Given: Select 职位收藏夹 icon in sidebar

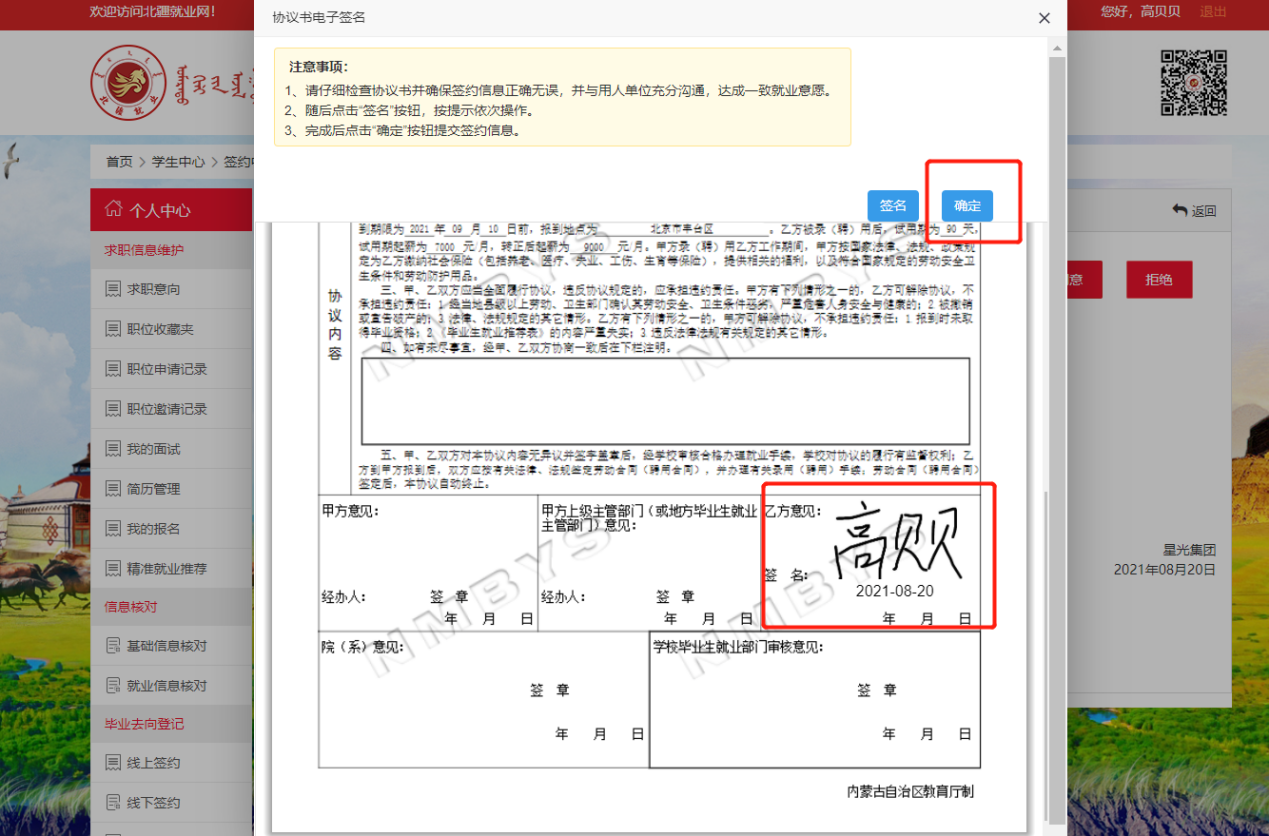Looking at the screenshot, I should coord(112,329).
